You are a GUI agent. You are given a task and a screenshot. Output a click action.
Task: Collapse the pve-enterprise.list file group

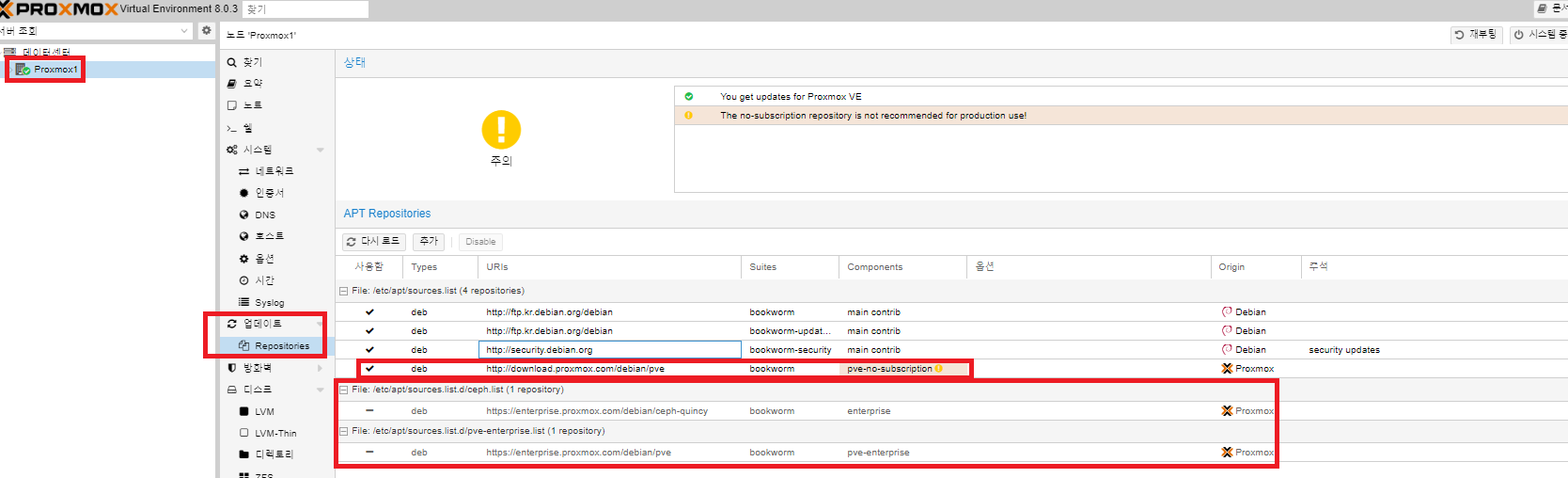pos(344,431)
